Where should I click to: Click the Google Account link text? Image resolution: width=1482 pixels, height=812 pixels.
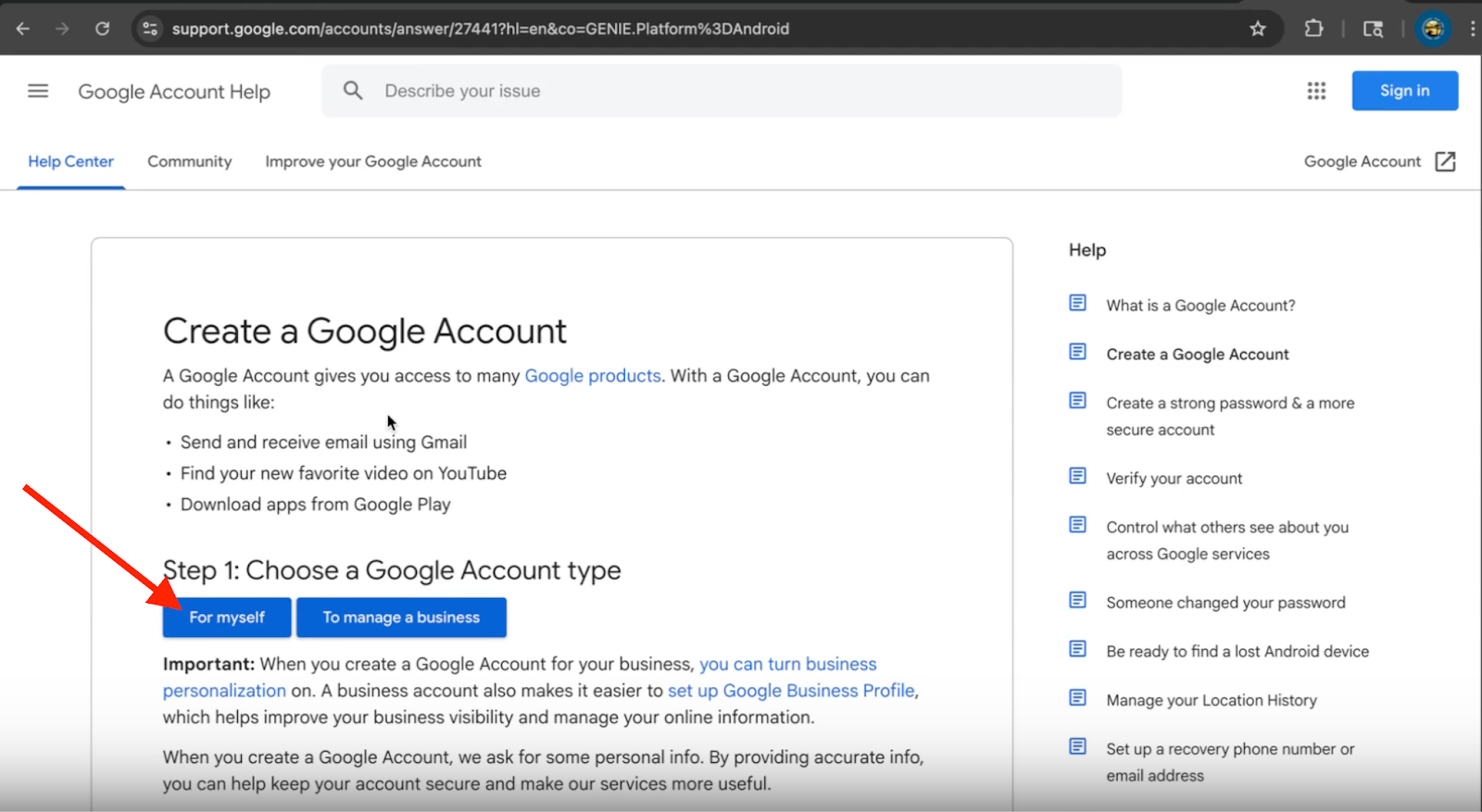(1362, 161)
